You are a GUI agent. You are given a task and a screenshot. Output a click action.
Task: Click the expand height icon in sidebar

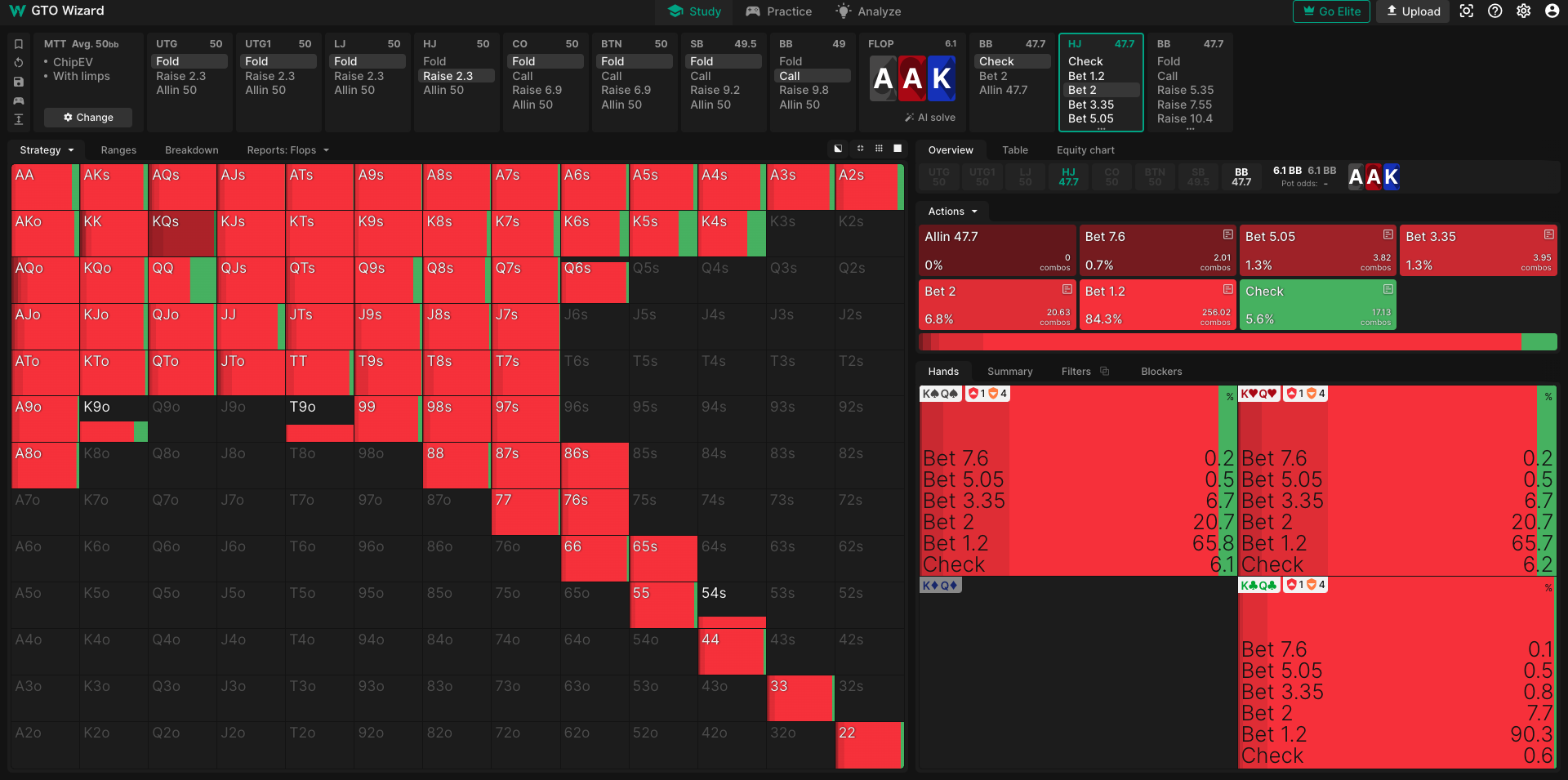click(x=19, y=119)
